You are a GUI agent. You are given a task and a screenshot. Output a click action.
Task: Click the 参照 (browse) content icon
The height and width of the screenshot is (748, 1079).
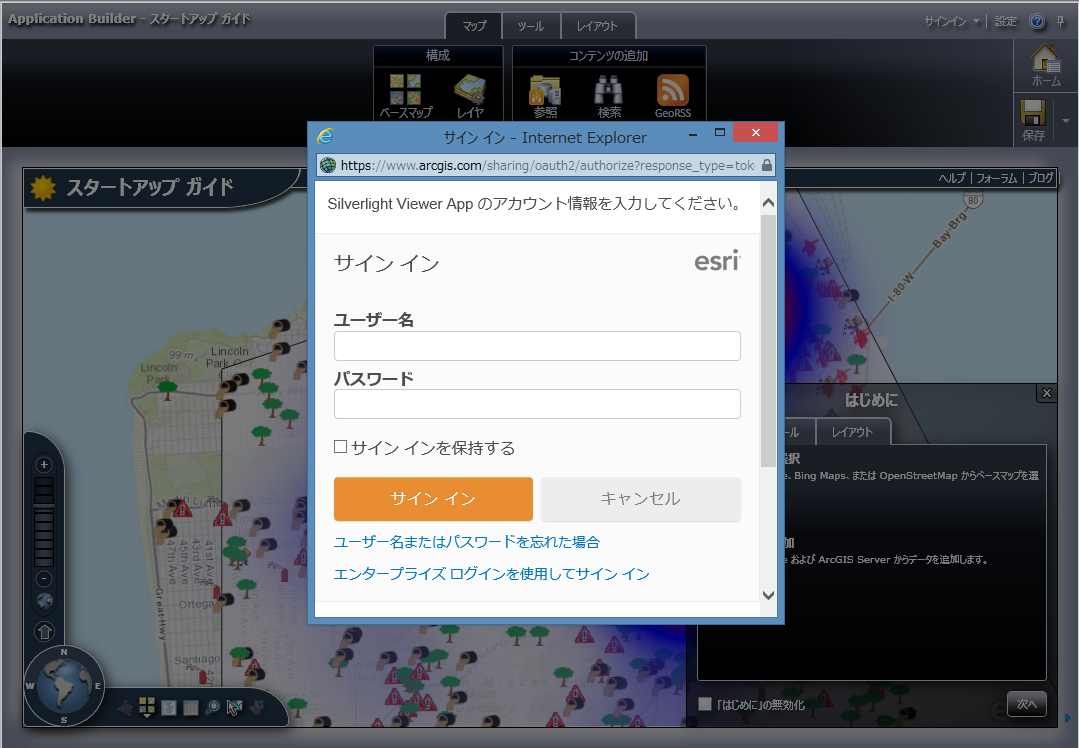pyautogui.click(x=545, y=96)
